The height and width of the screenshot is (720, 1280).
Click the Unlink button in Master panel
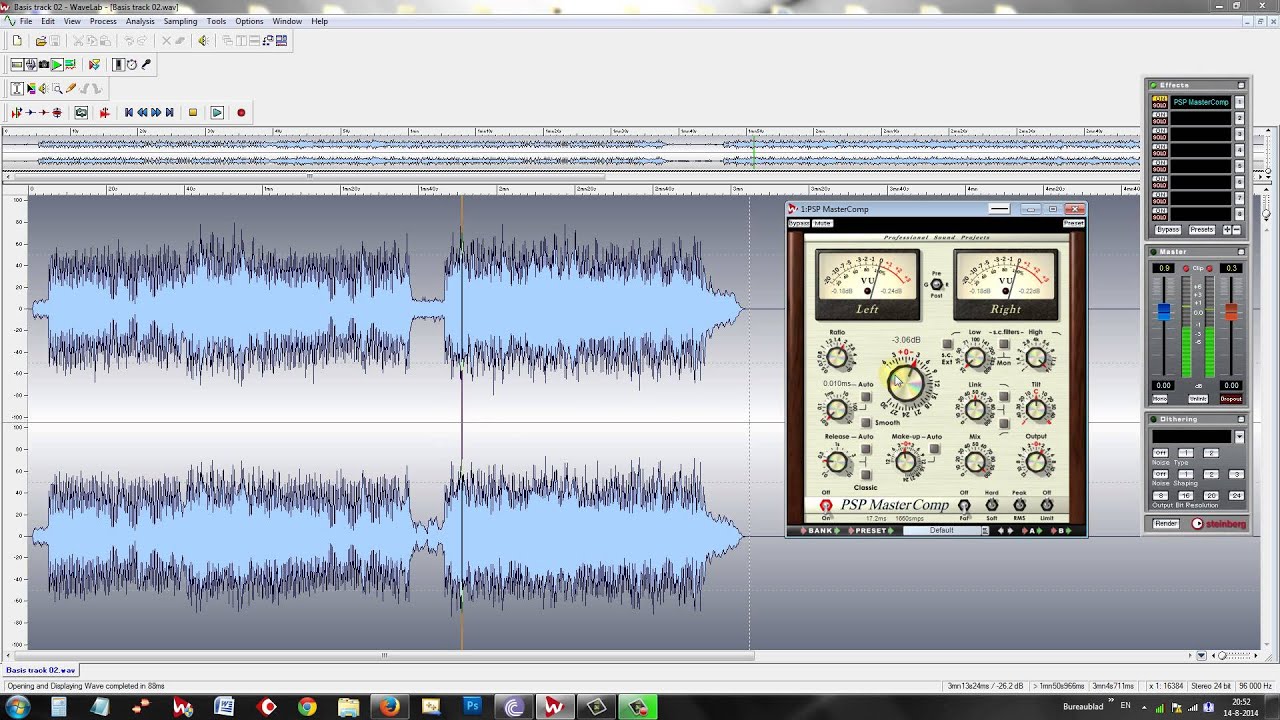[x=1197, y=399]
